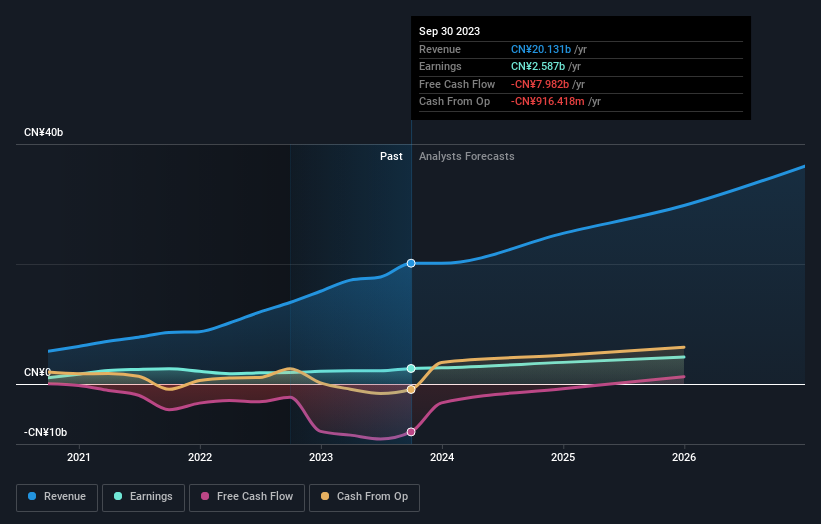Click the 2025 x-axis label

click(563, 458)
